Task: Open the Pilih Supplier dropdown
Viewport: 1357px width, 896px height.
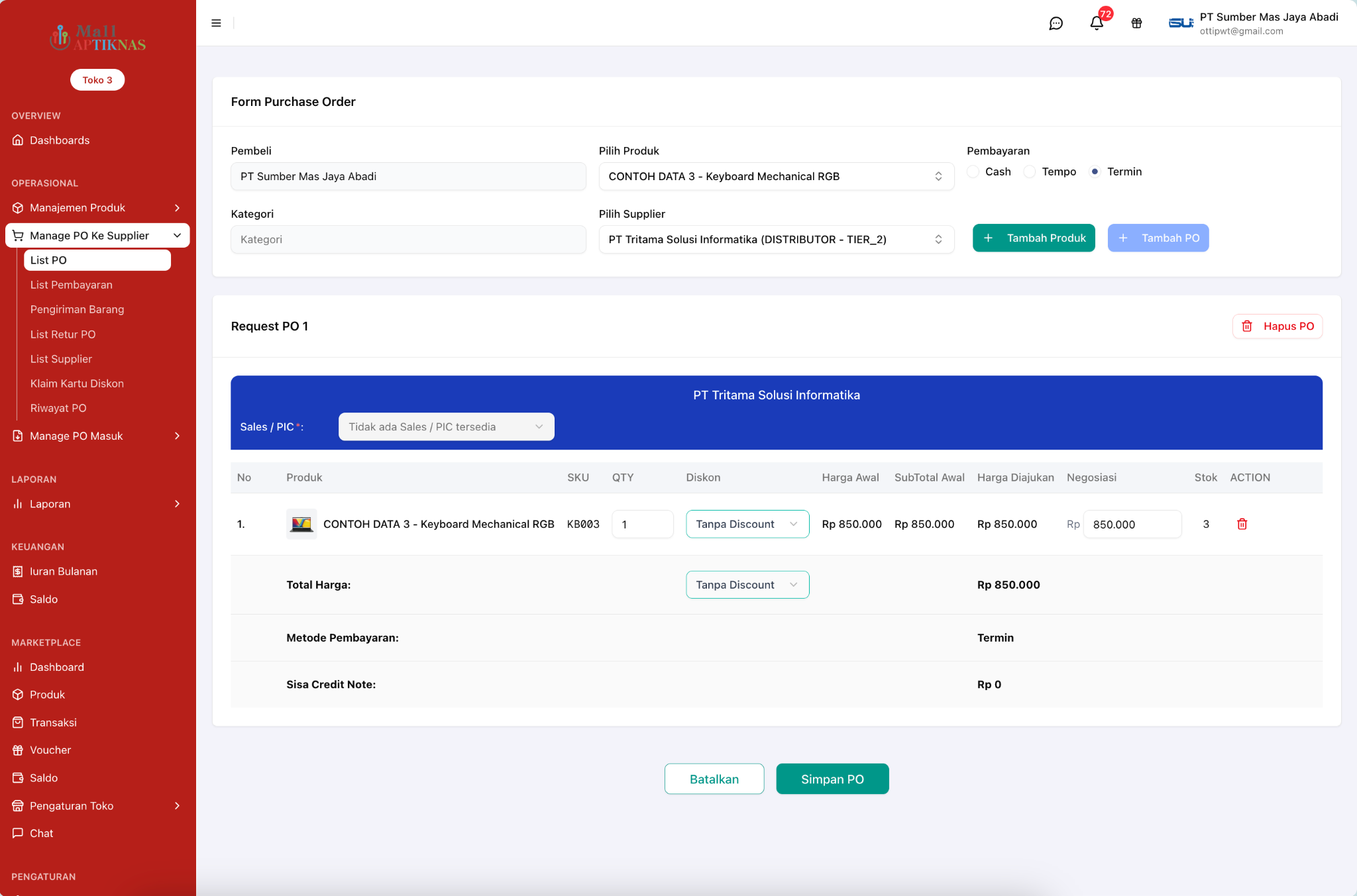Action: (777, 239)
